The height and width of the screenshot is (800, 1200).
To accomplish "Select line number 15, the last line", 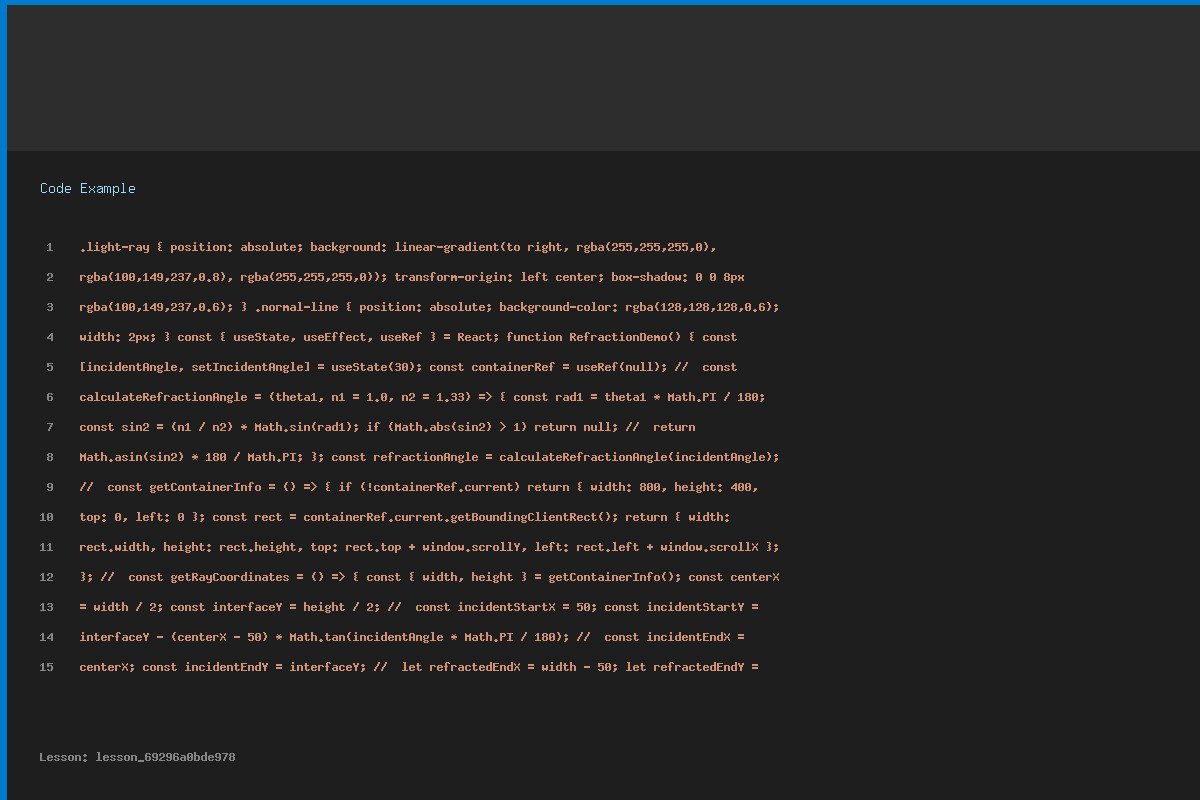I will click(x=46, y=667).
